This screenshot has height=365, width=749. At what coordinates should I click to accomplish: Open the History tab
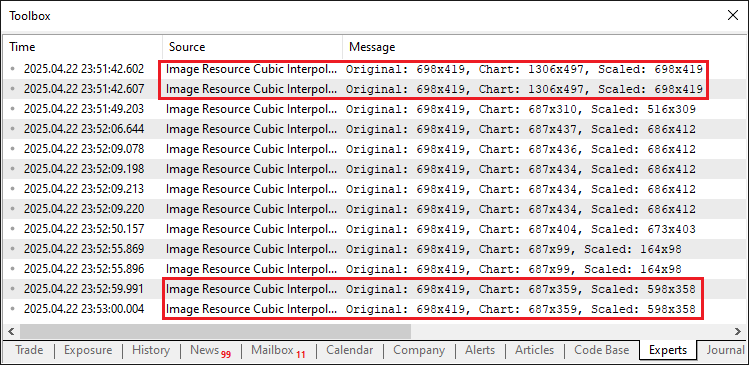click(151, 350)
